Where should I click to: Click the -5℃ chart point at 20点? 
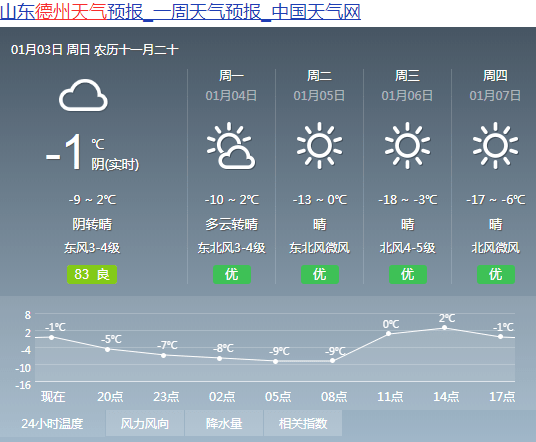coord(107,349)
